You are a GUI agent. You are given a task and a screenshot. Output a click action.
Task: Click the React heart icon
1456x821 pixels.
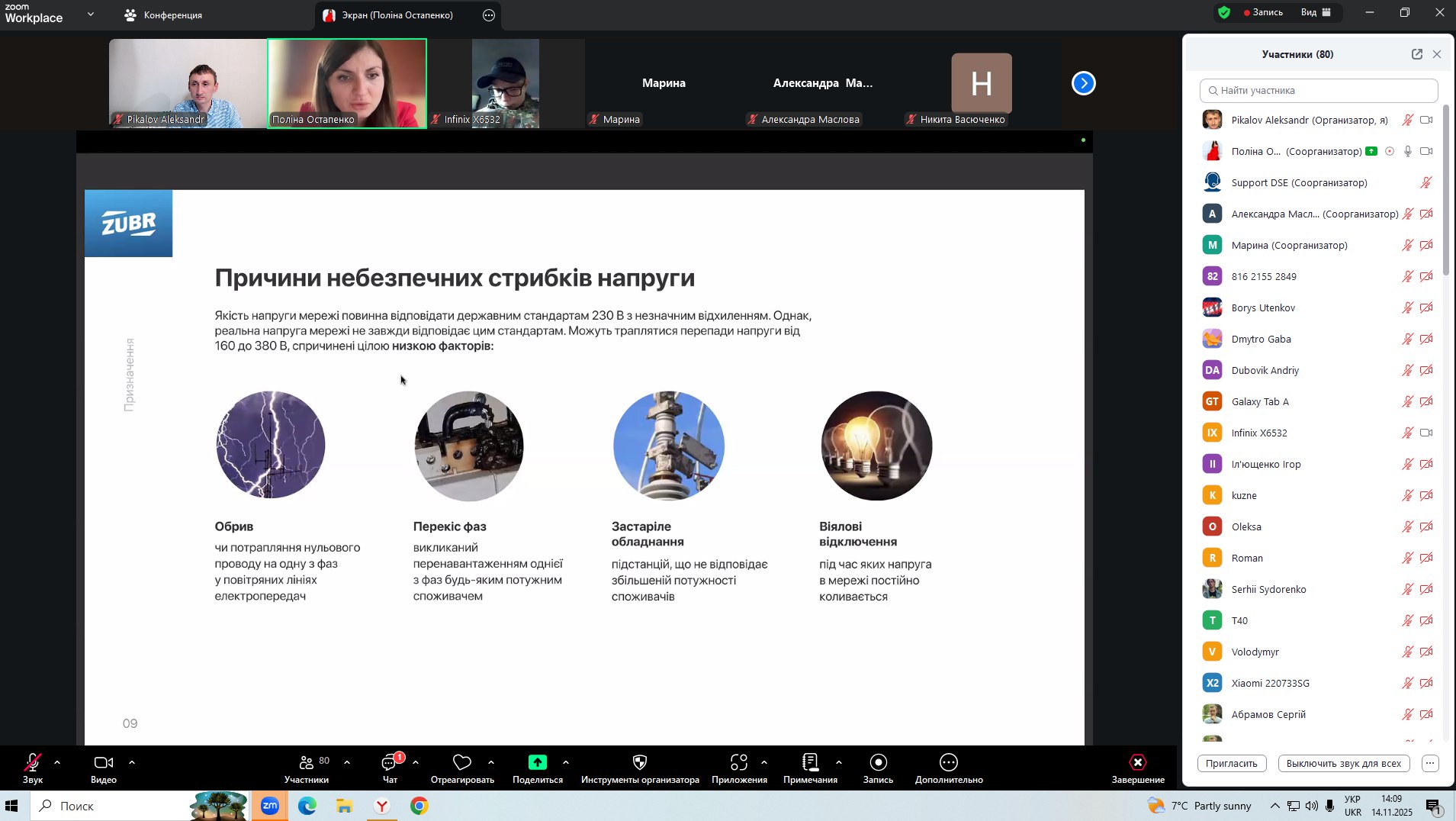click(462, 763)
